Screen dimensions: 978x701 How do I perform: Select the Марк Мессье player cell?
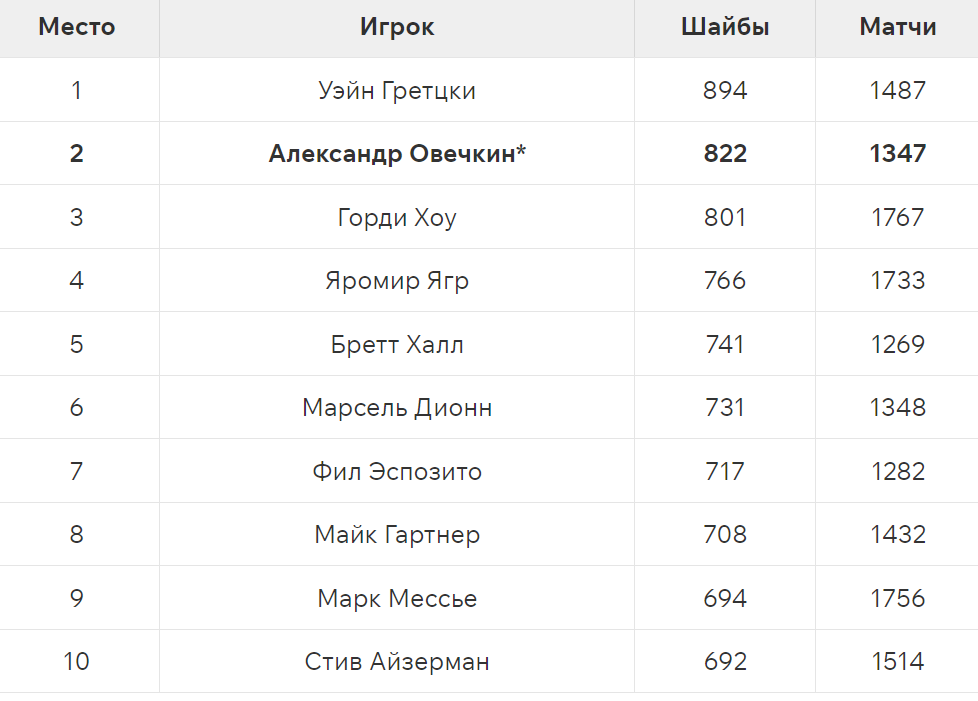click(x=397, y=598)
